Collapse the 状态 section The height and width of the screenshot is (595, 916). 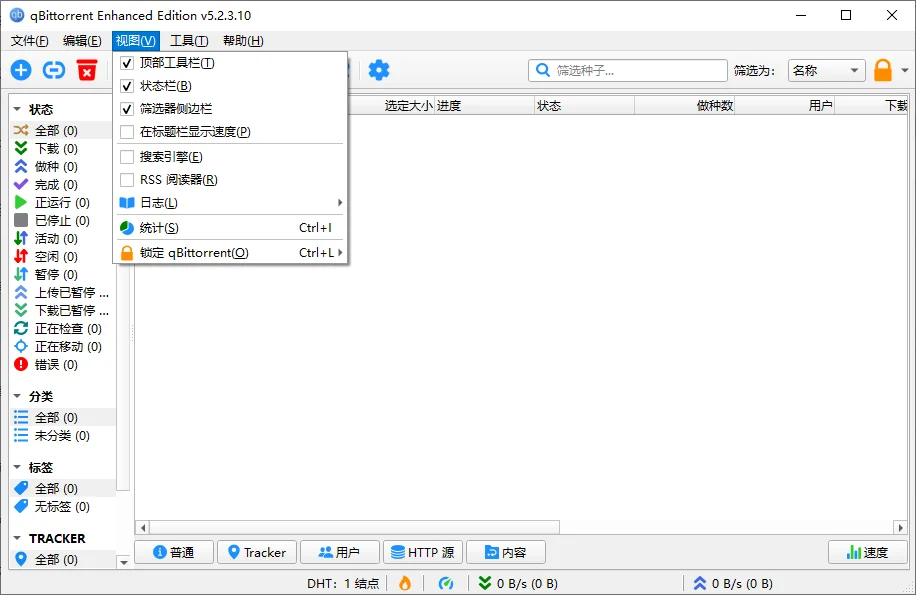(x=18, y=109)
